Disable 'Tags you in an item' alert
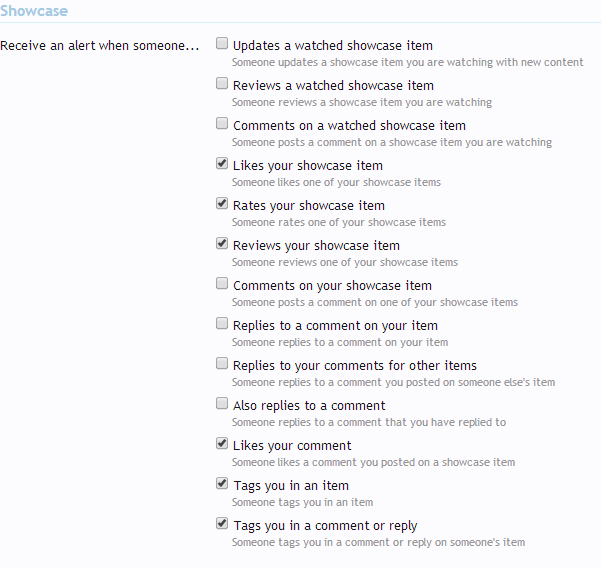Viewport: 601px width, 568px height. (222, 484)
